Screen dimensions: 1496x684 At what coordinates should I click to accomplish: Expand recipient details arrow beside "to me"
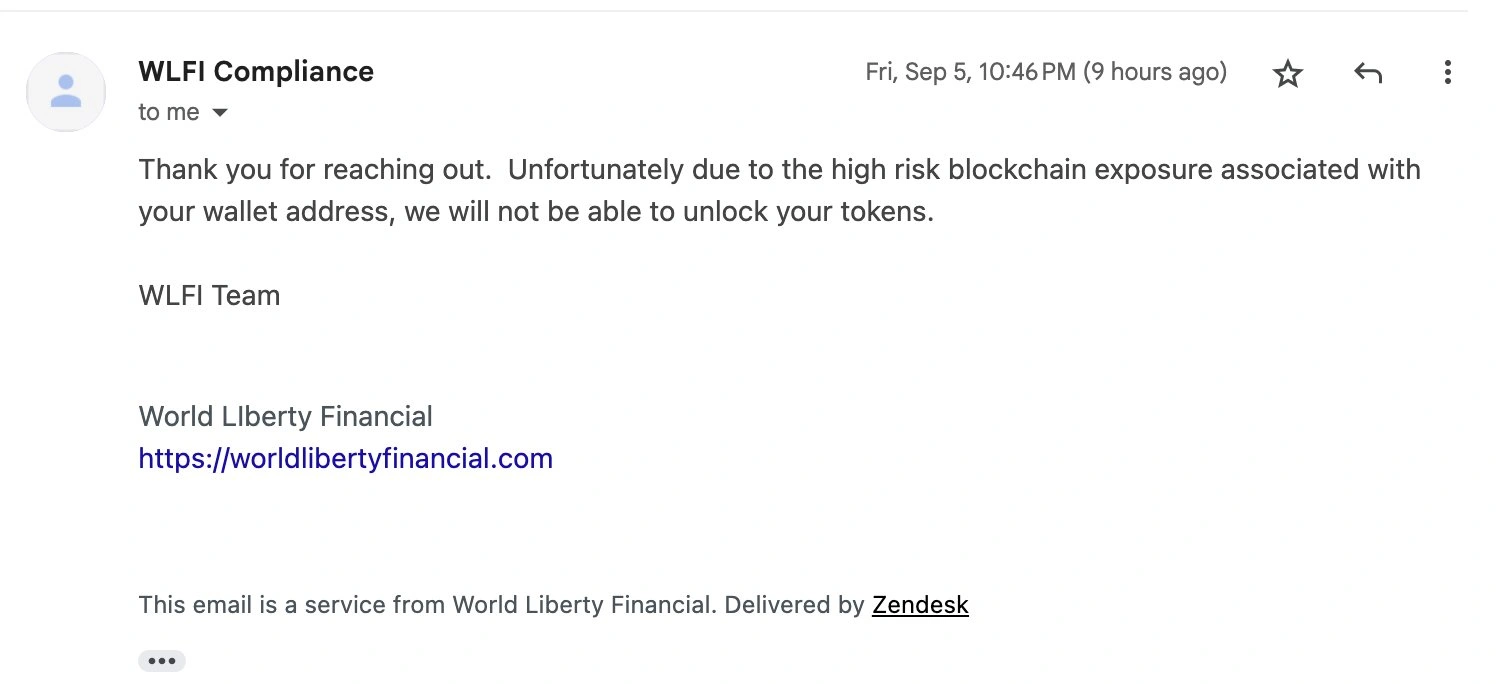click(220, 113)
